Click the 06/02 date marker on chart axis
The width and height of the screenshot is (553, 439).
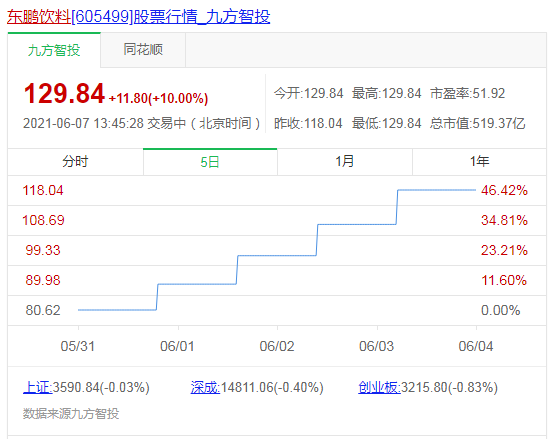click(x=277, y=346)
